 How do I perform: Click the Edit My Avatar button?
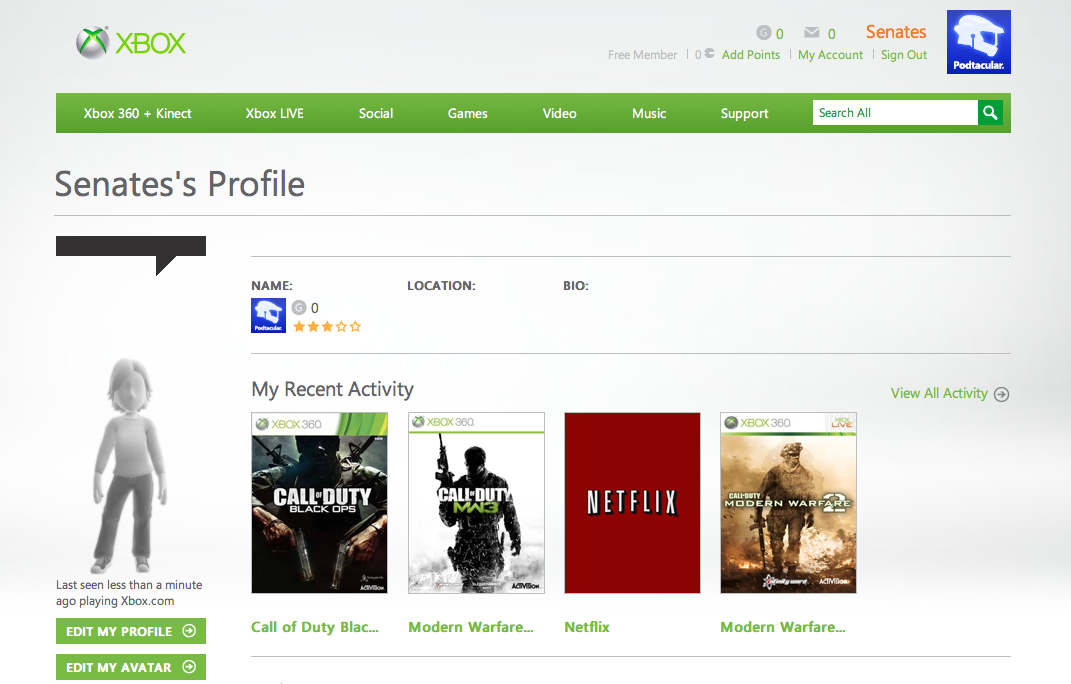(130, 667)
